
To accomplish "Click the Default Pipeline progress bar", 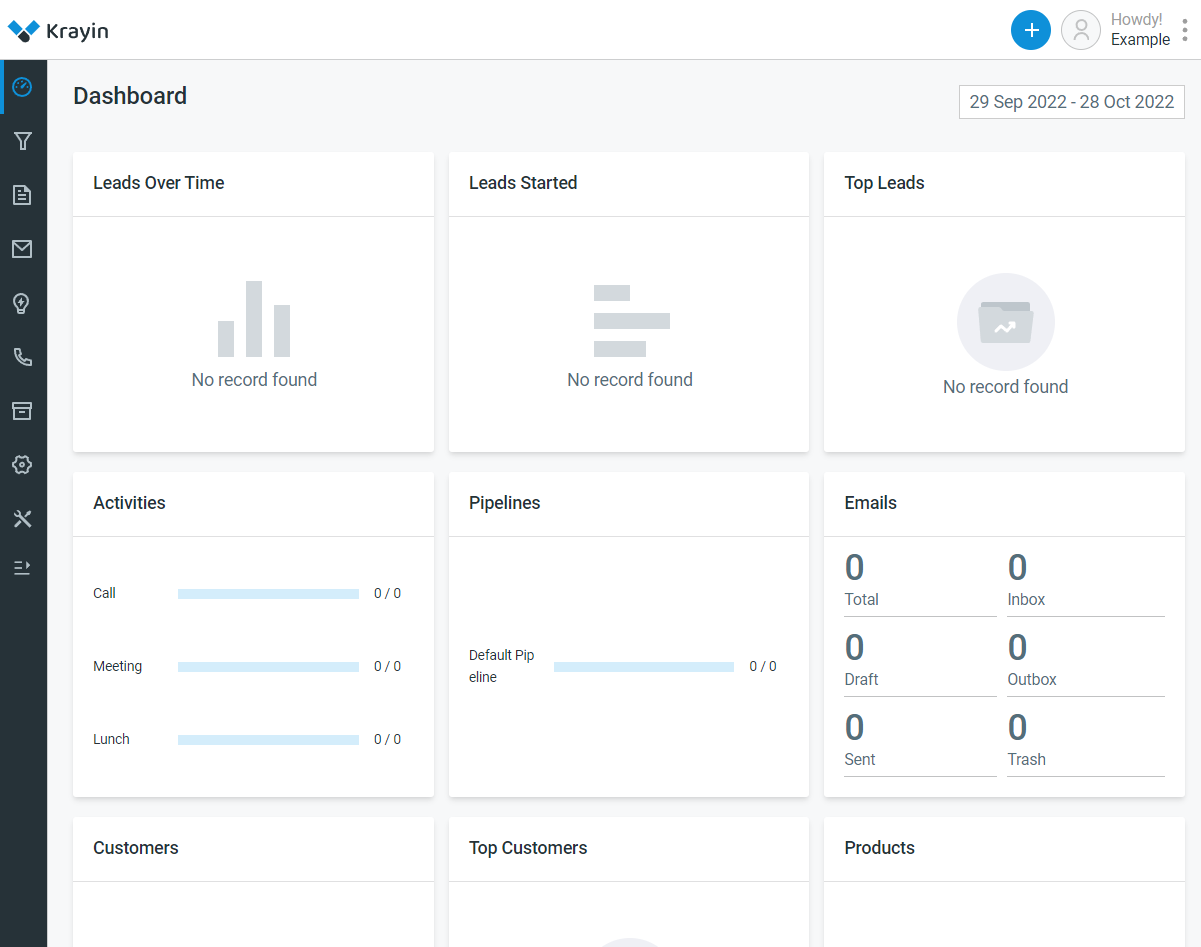I will tap(643, 667).
